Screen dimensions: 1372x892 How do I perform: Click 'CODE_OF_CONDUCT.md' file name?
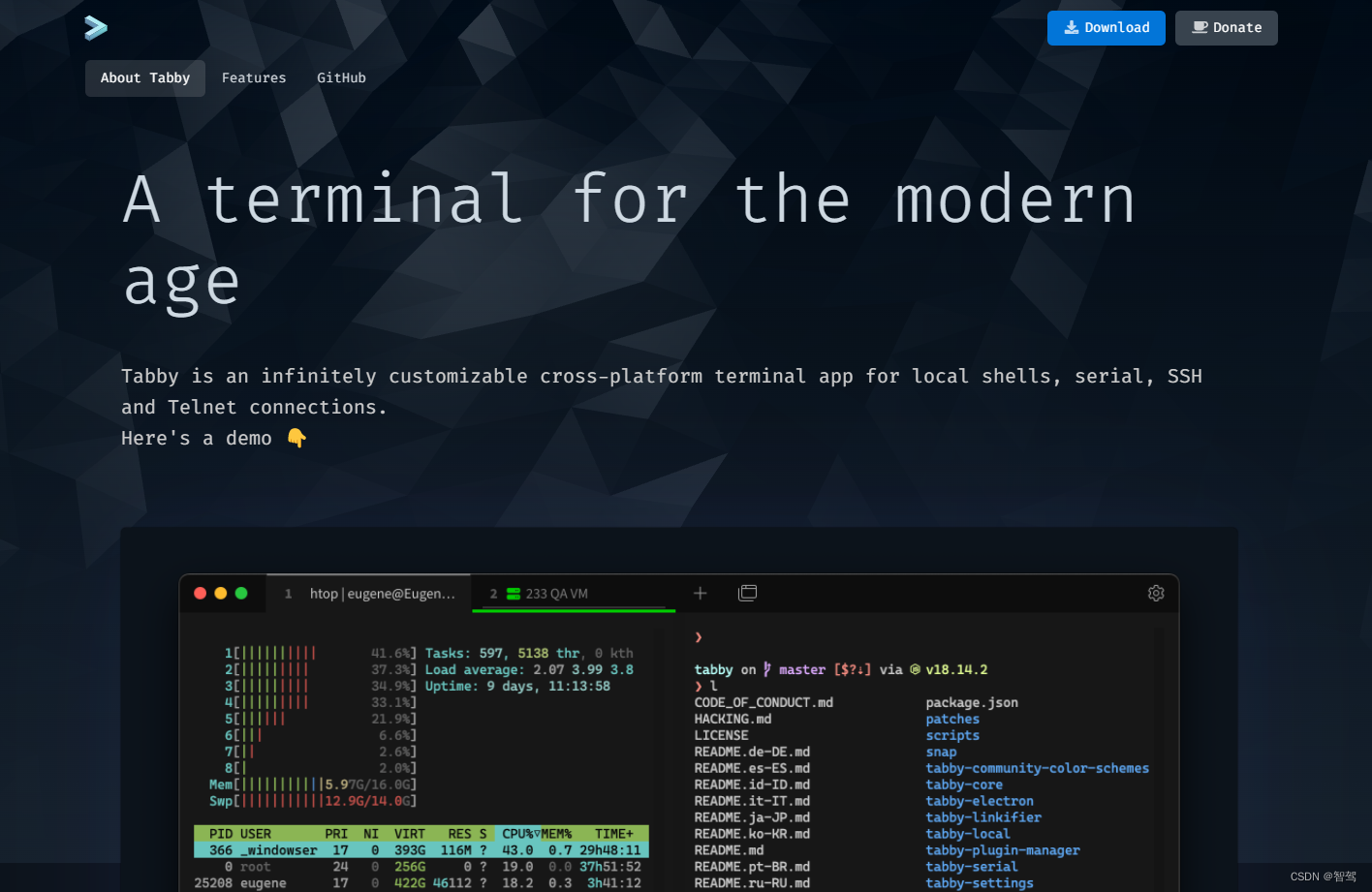coord(764,702)
